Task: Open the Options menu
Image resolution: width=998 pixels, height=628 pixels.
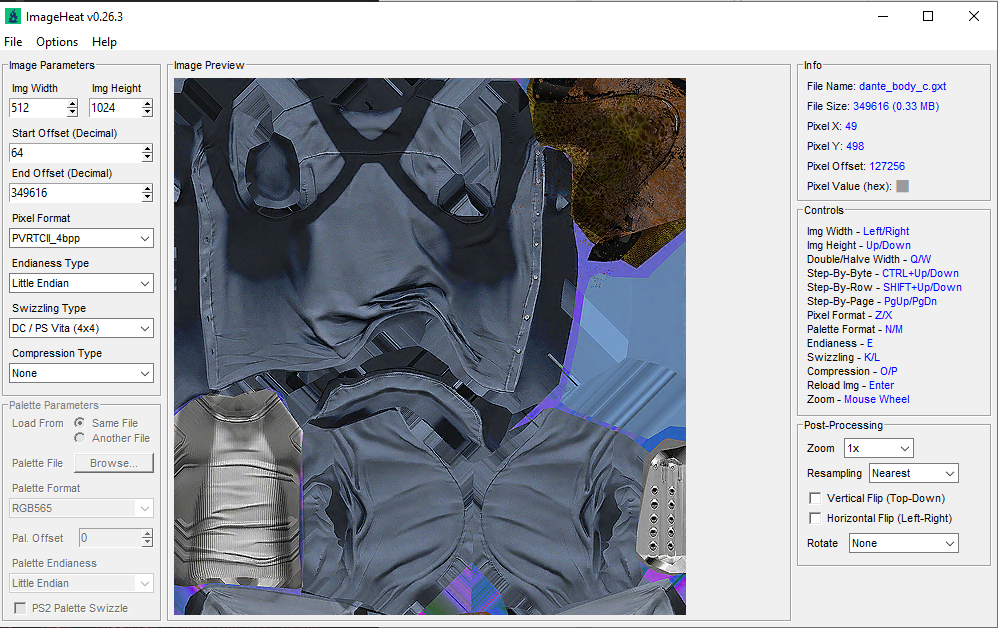Action: (57, 42)
